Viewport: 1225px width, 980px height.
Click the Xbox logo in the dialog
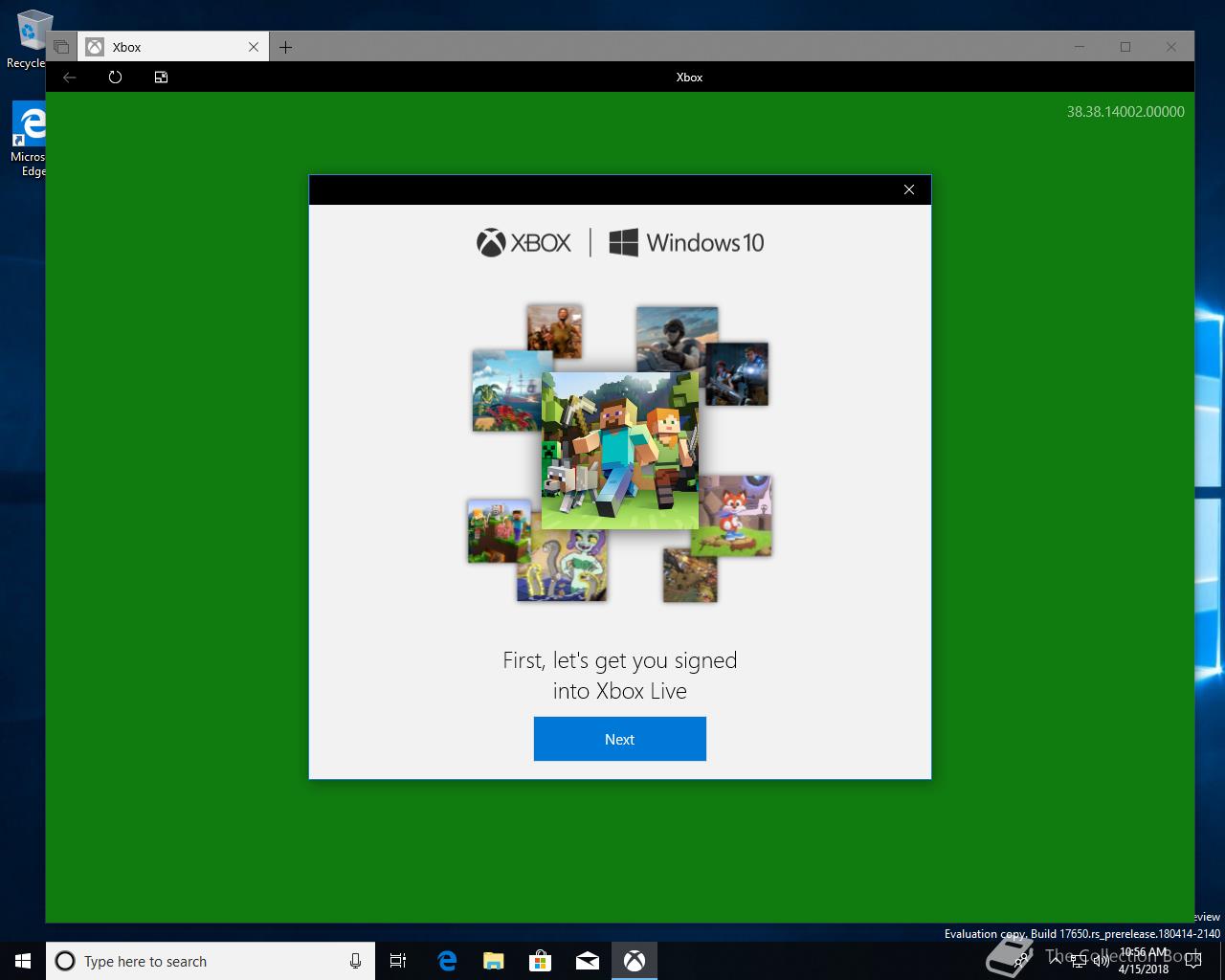[x=523, y=243]
